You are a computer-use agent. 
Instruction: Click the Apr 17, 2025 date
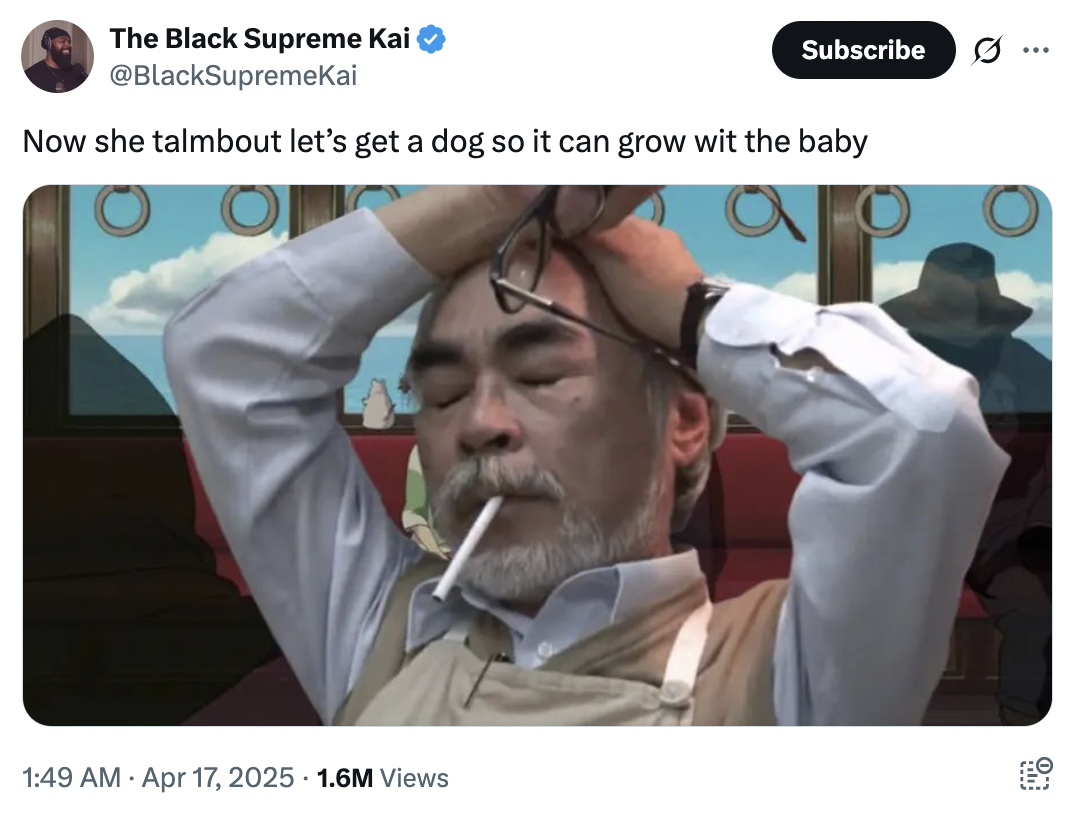click(x=218, y=778)
